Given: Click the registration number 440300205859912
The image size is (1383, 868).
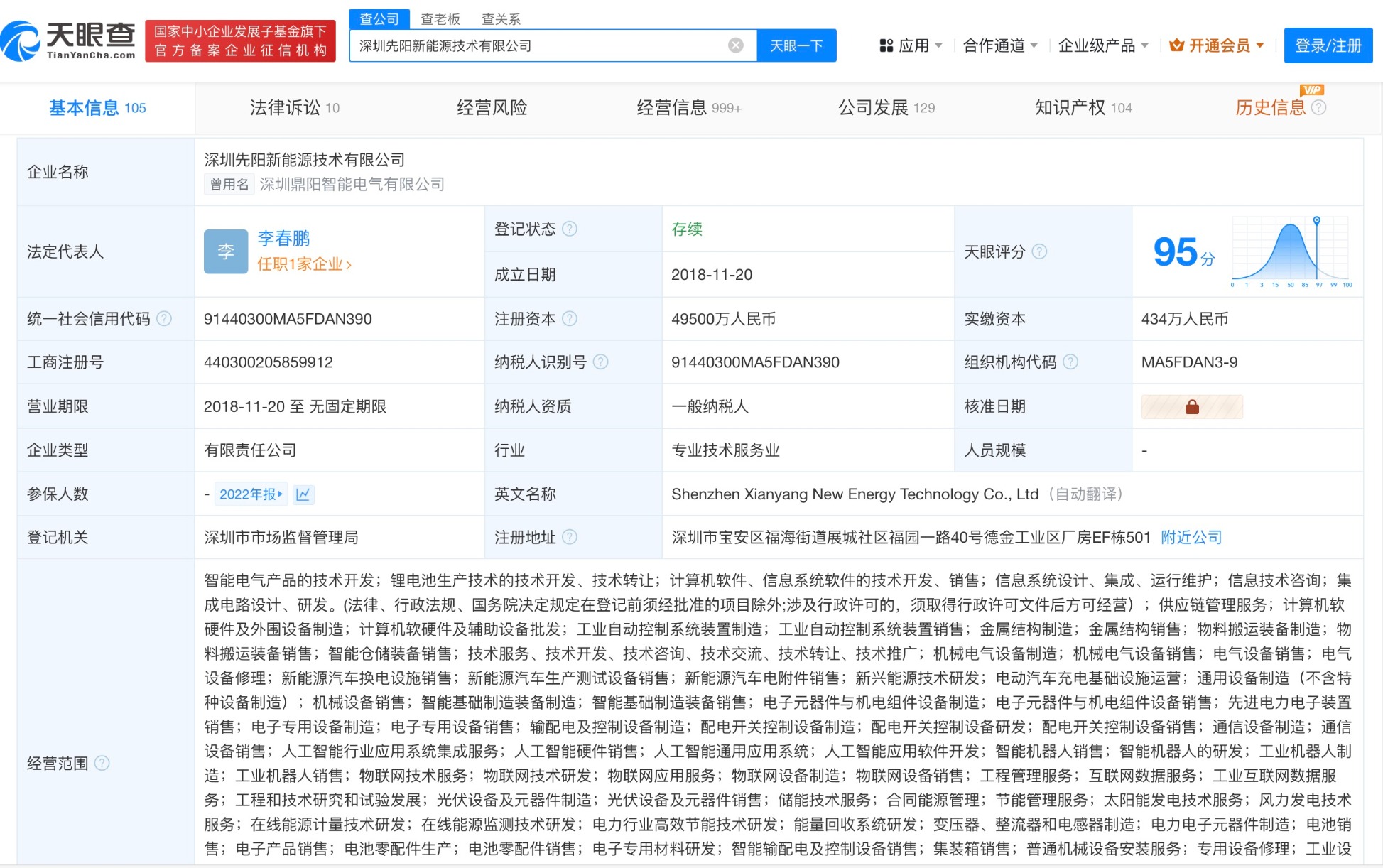Looking at the screenshot, I should click(269, 362).
